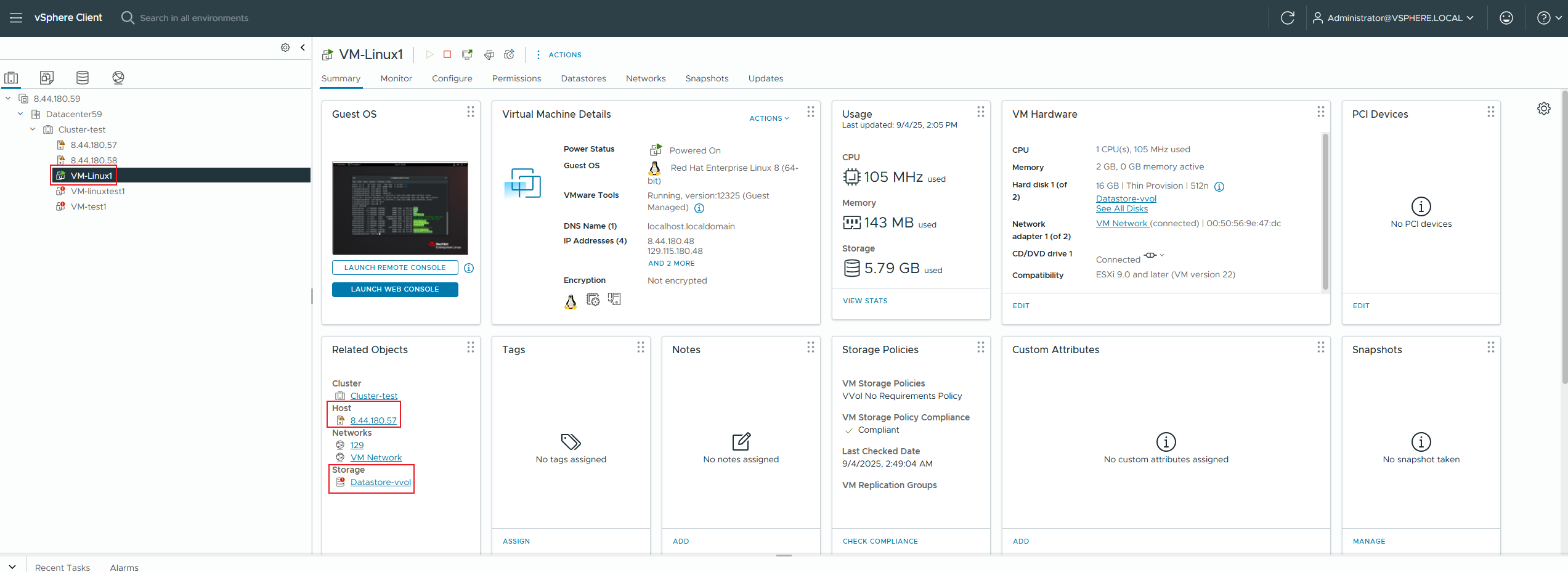Open the Alarms bottom tab
This screenshot has width=1568, height=572.
pyautogui.click(x=124, y=568)
